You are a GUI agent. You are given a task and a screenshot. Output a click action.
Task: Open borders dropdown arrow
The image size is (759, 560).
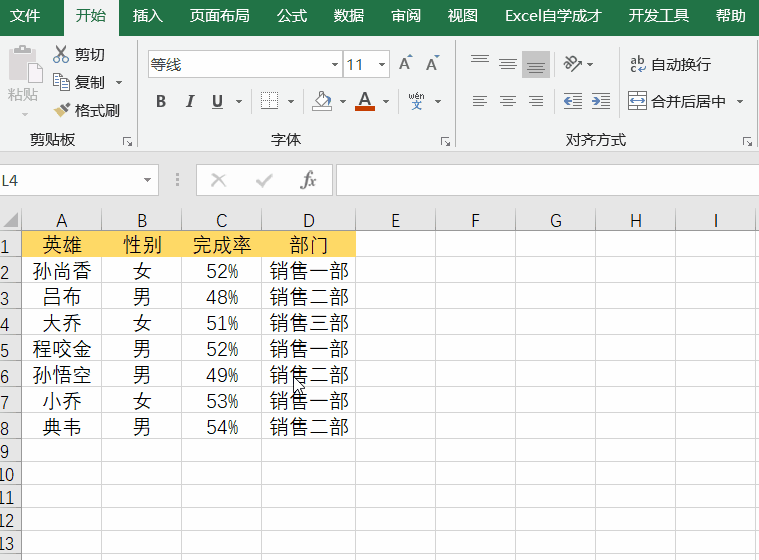point(291,102)
